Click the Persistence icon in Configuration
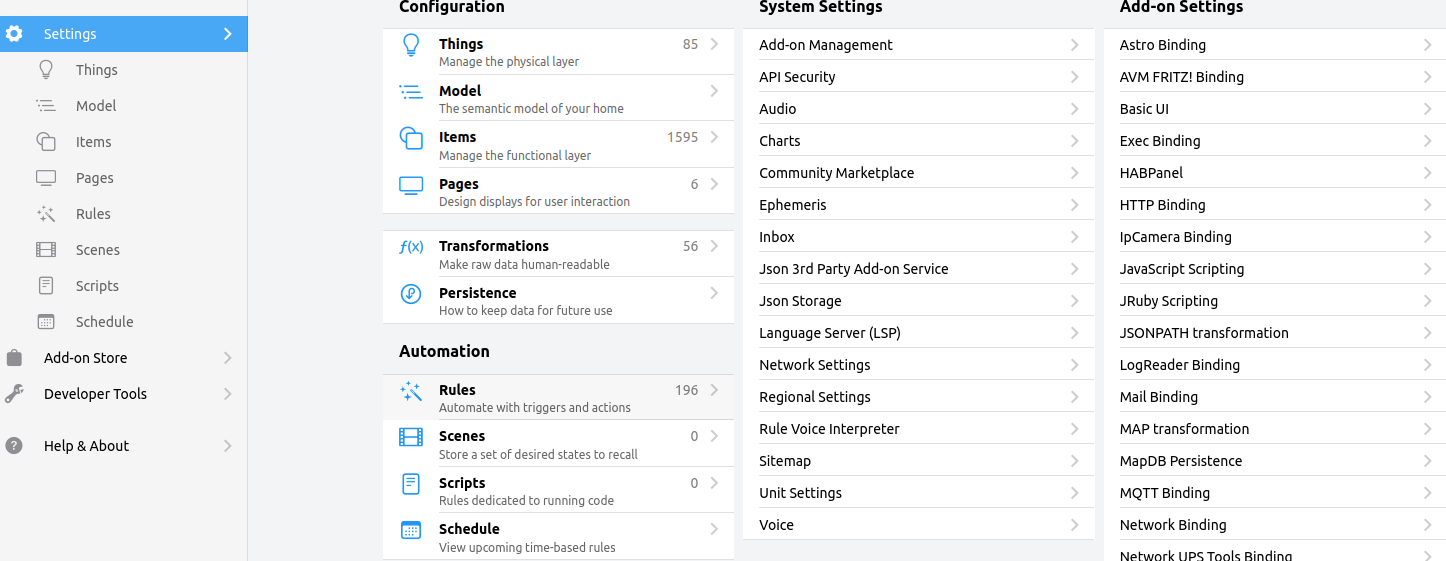 tap(411, 294)
